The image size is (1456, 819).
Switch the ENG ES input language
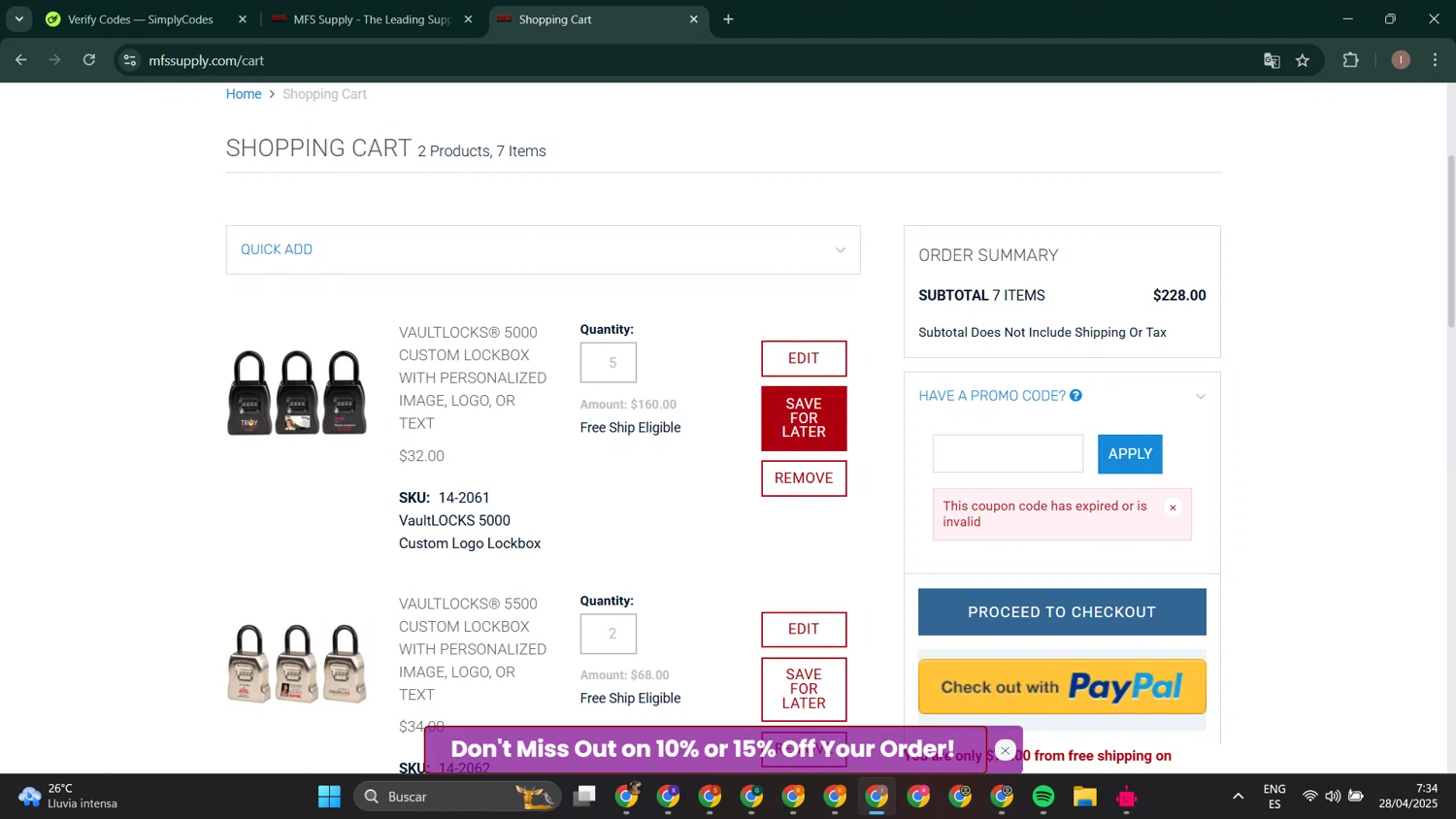1274,797
